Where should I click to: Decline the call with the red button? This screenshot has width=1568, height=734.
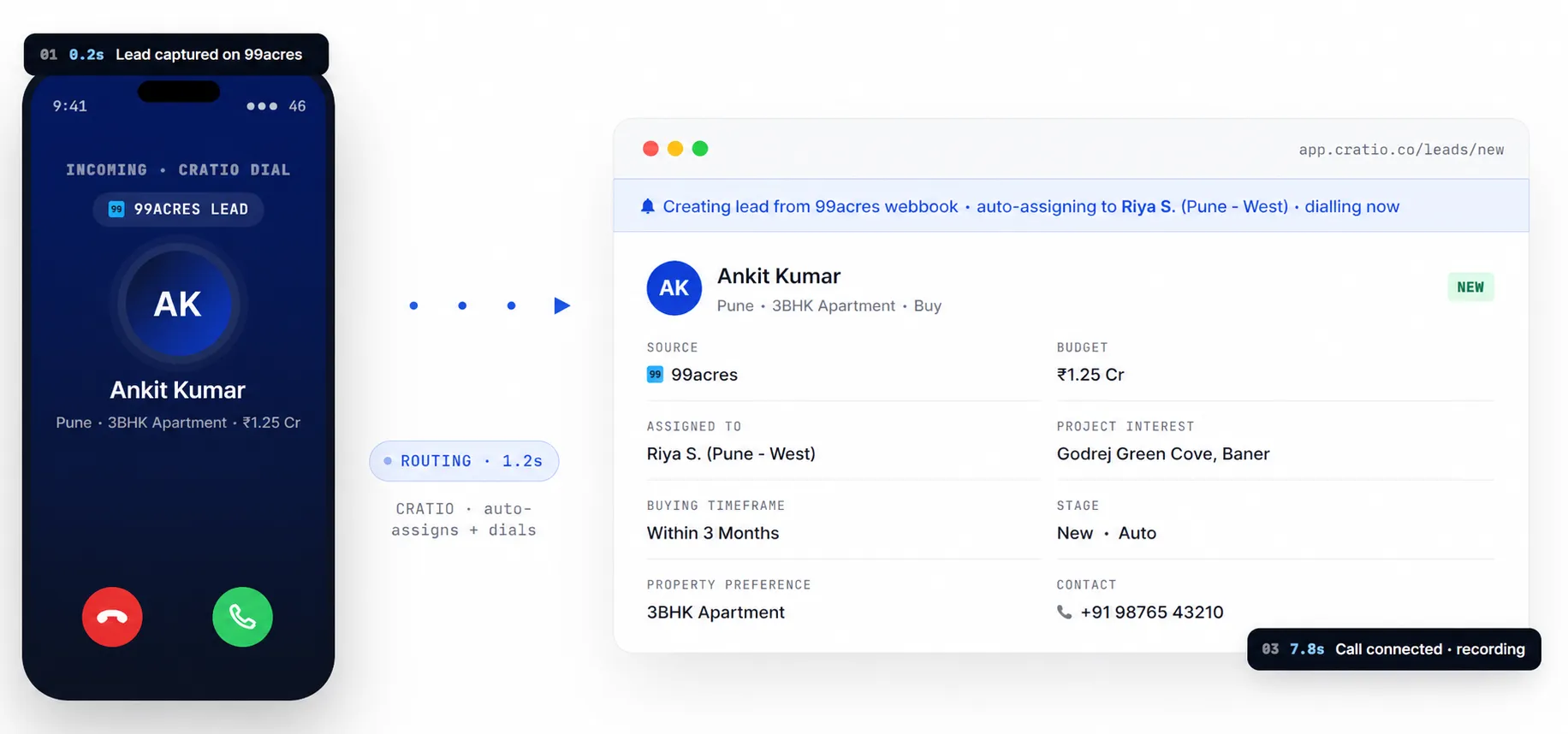tap(112, 617)
